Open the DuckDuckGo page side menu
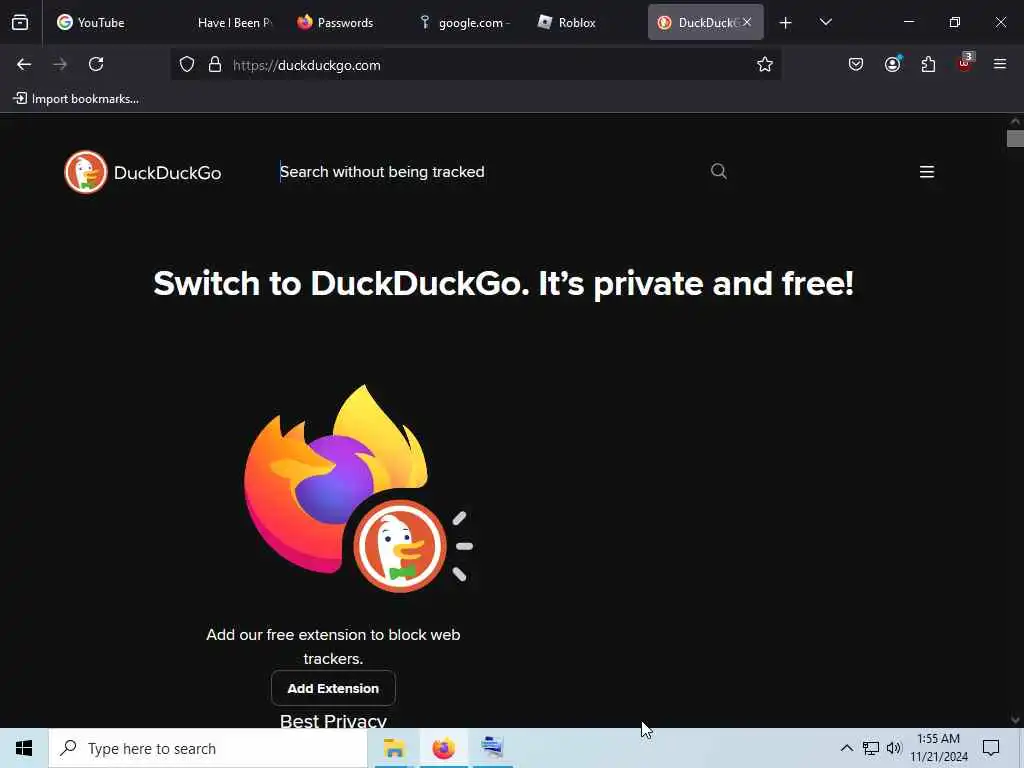 [927, 172]
